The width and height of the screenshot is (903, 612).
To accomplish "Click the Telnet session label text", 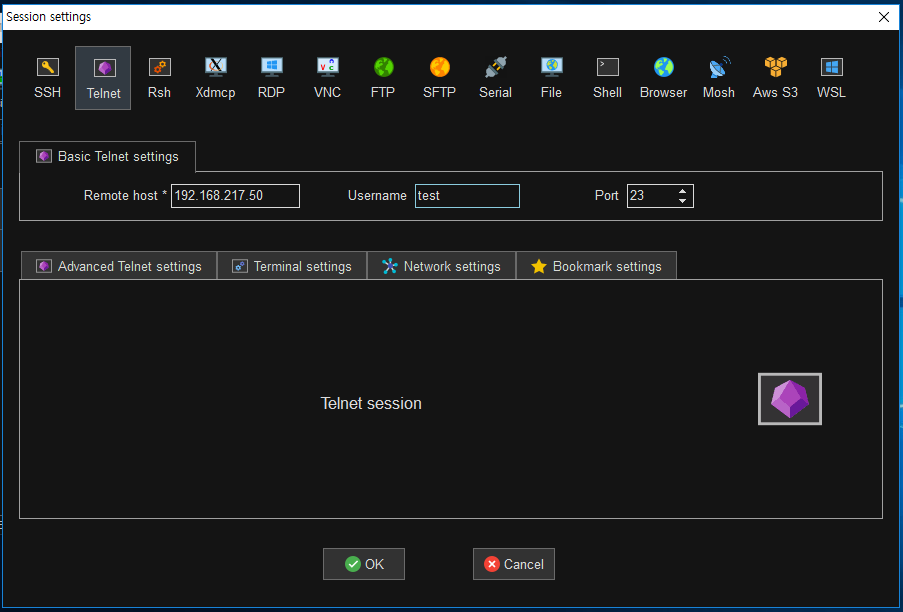I will click(371, 403).
